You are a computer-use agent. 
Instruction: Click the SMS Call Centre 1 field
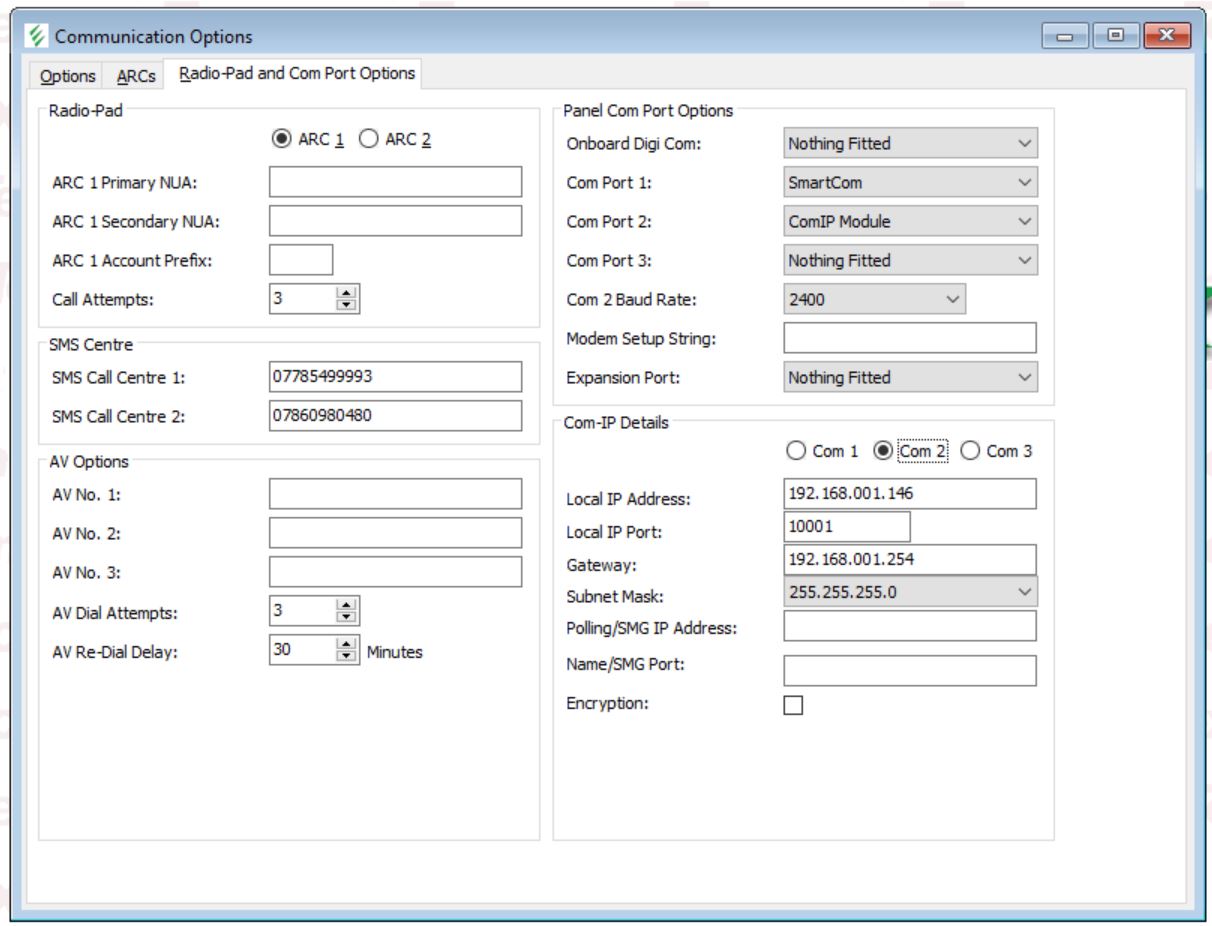pos(395,377)
